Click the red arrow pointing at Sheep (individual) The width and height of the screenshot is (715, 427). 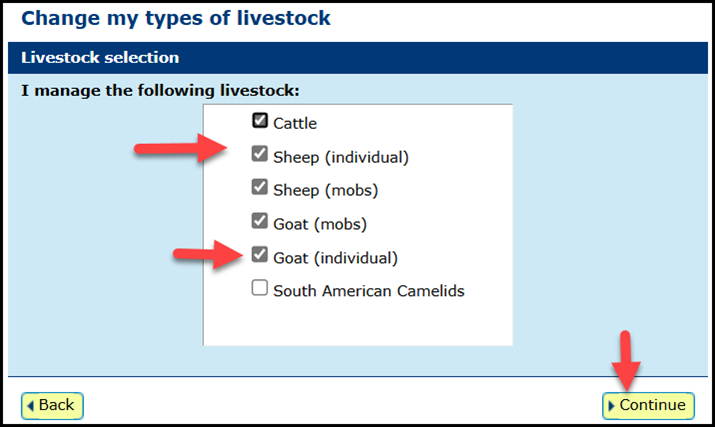click(181, 148)
